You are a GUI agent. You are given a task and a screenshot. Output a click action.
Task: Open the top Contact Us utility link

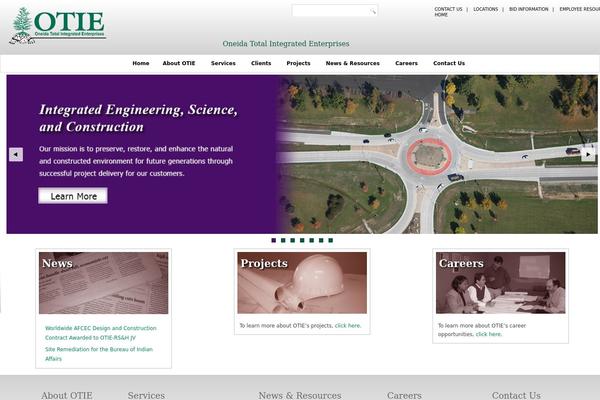[448, 9]
